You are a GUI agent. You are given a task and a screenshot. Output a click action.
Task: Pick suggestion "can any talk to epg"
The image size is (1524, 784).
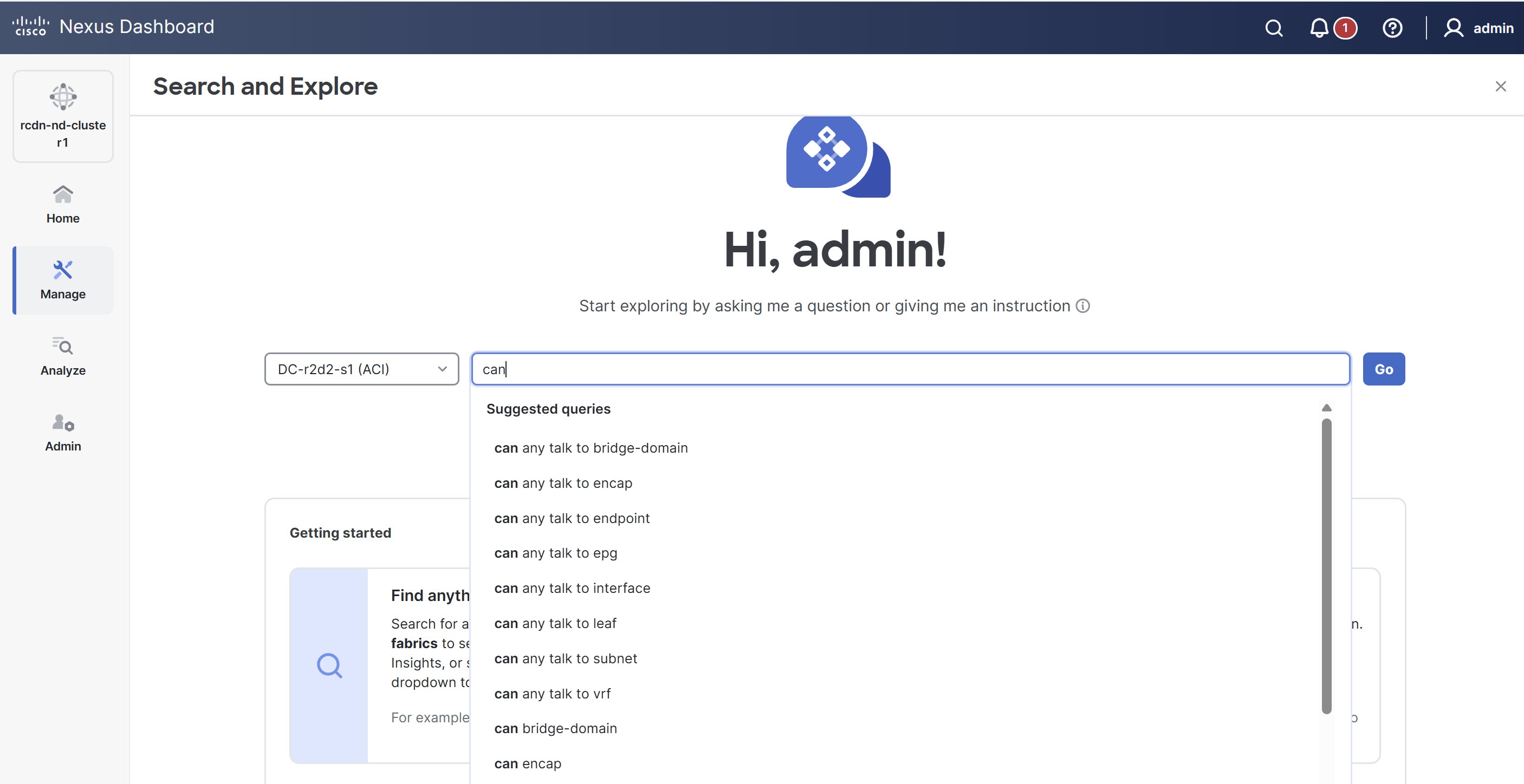(x=555, y=553)
